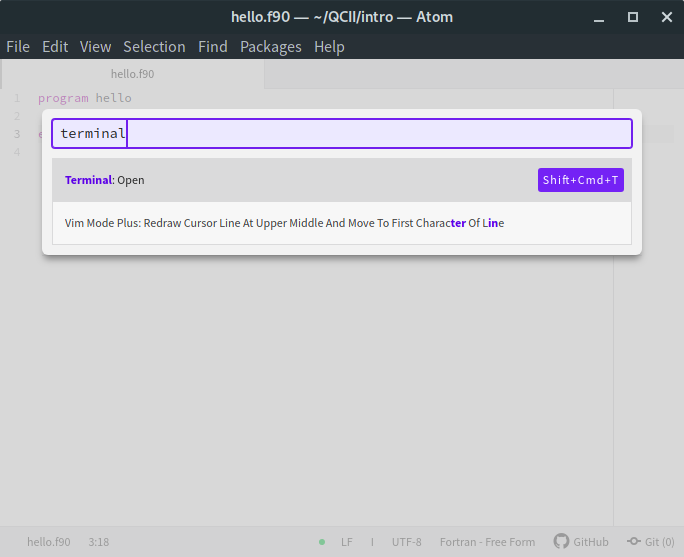Change the UTF-8 file encoding

tap(407, 542)
